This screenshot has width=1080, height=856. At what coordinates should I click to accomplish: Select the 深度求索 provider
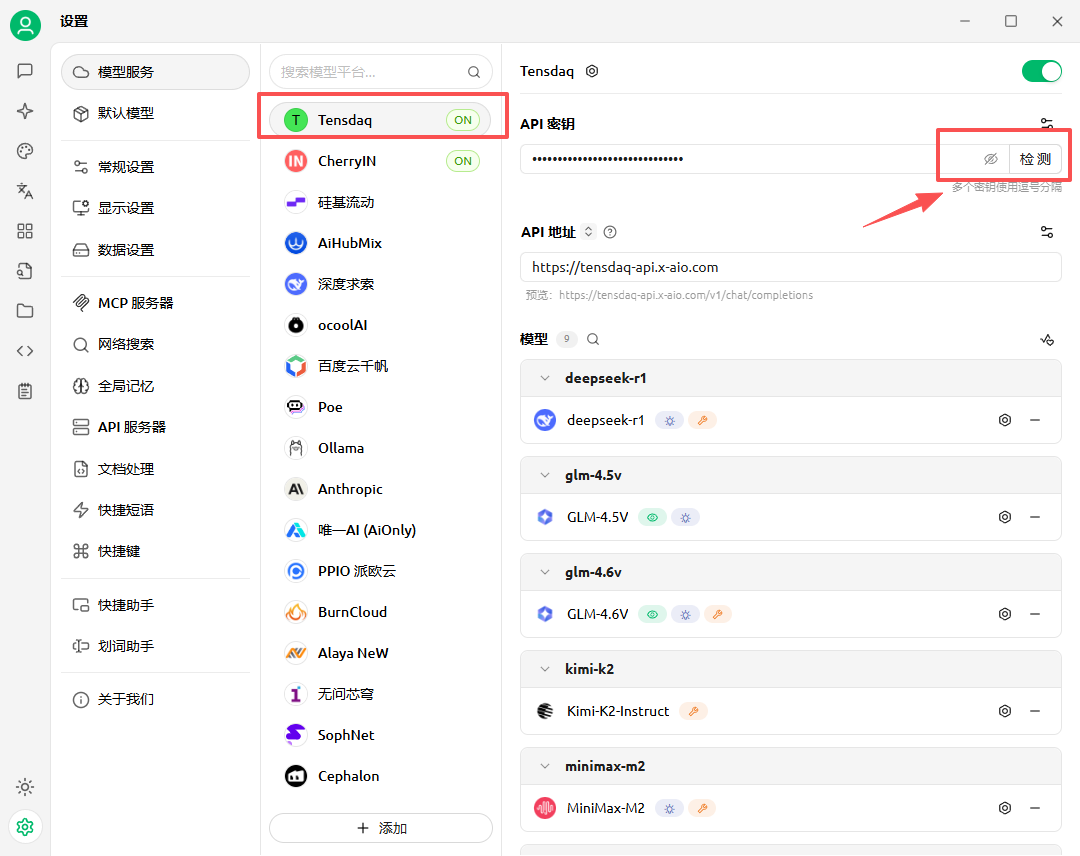(x=381, y=284)
